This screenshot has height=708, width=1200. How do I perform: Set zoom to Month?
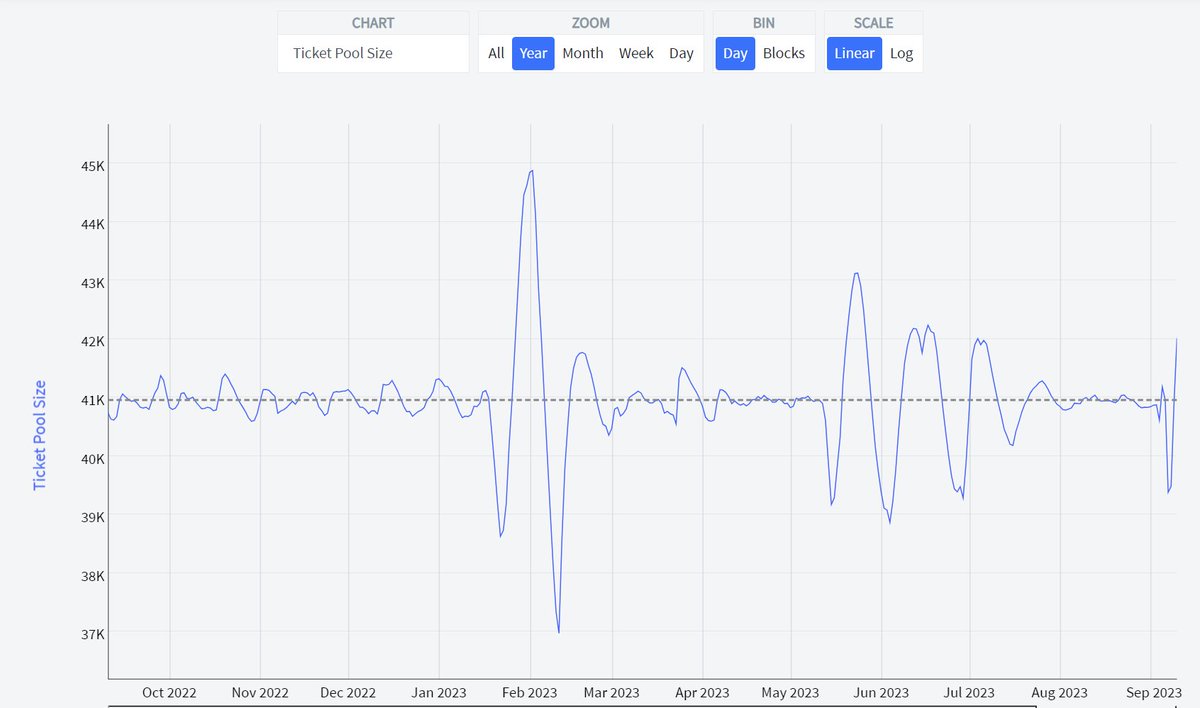tap(582, 53)
